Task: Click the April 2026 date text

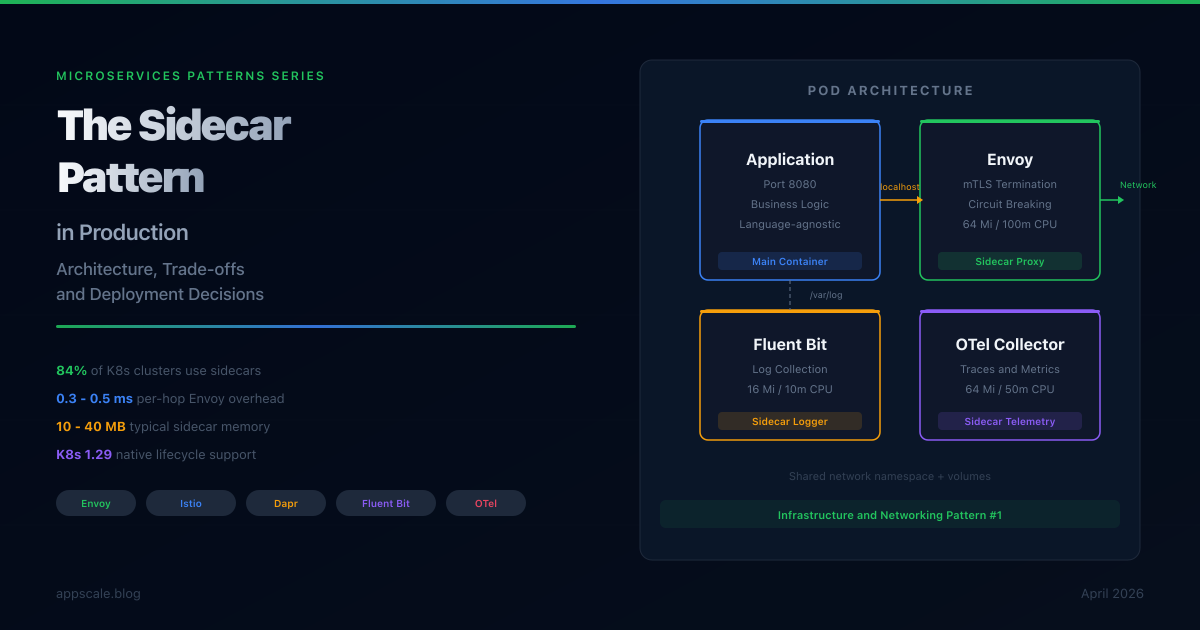Action: click(1112, 594)
